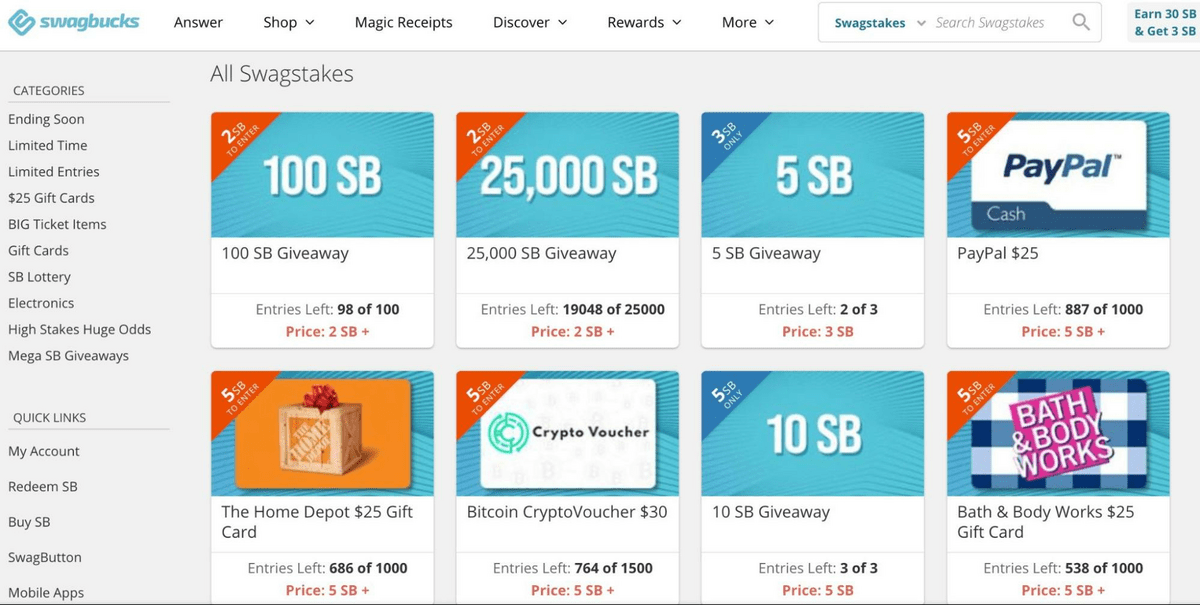This screenshot has height=605, width=1200.
Task: Select the Electronics category
Action: pyautogui.click(x=41, y=303)
